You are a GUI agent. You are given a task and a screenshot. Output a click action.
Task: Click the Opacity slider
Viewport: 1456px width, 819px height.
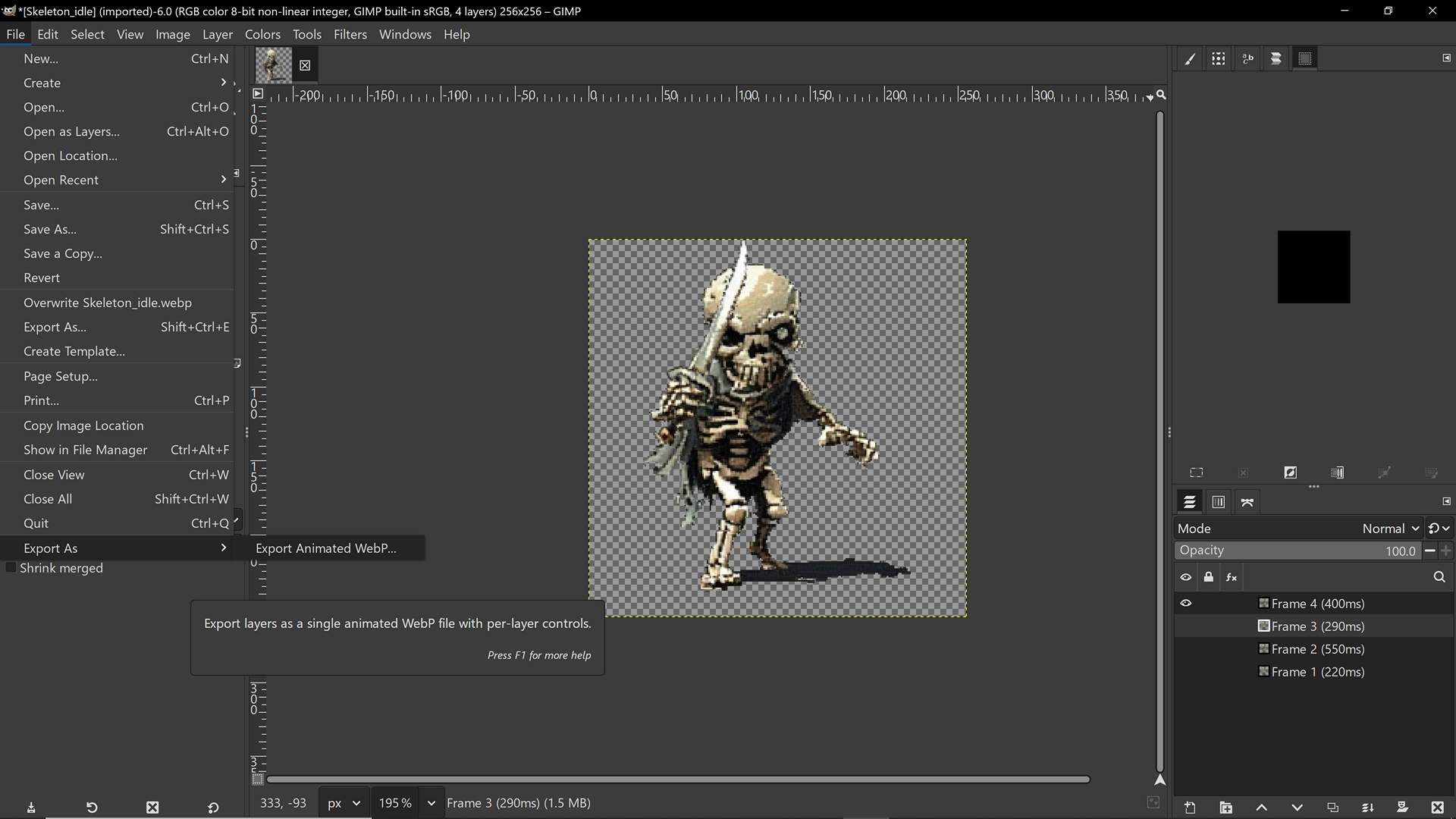click(1298, 551)
